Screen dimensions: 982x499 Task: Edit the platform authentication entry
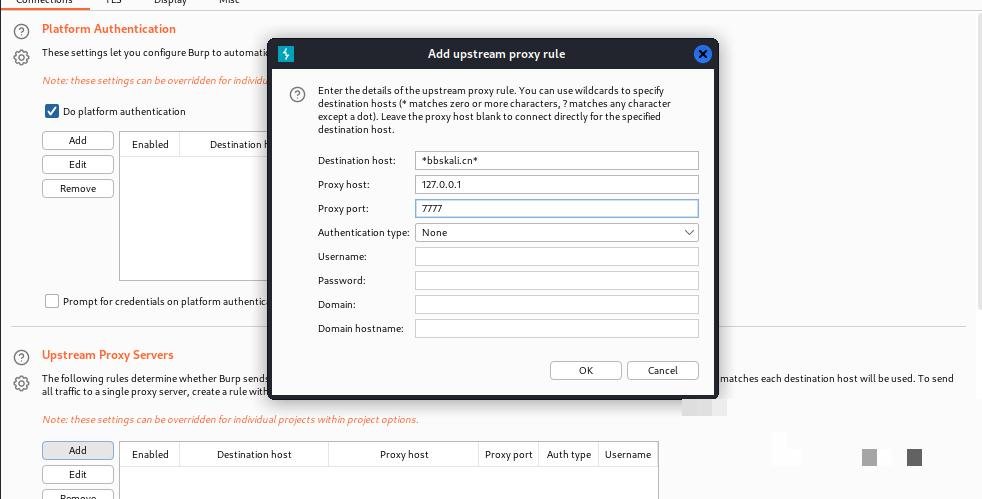pyautogui.click(x=78, y=165)
